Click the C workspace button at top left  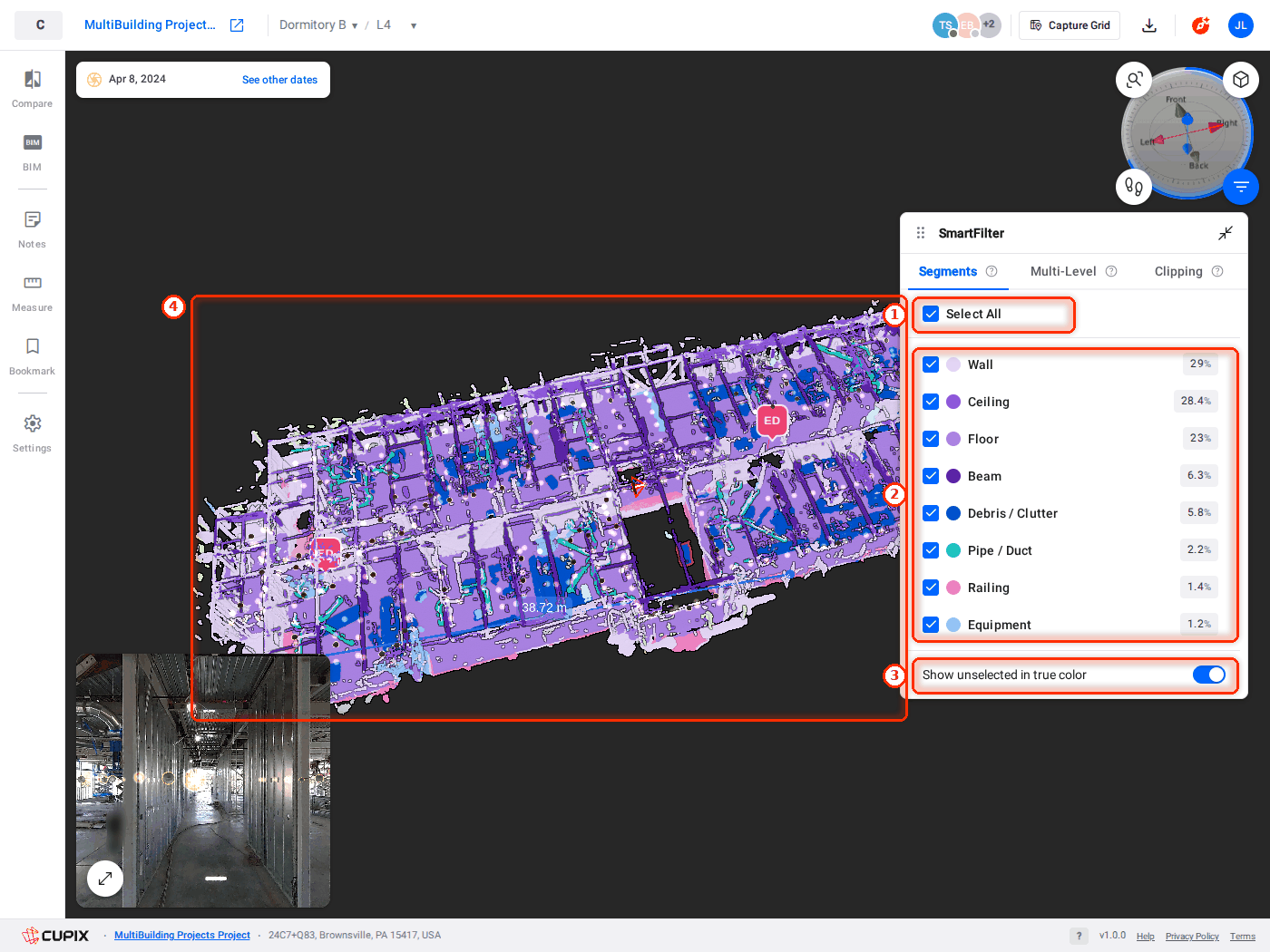point(39,25)
